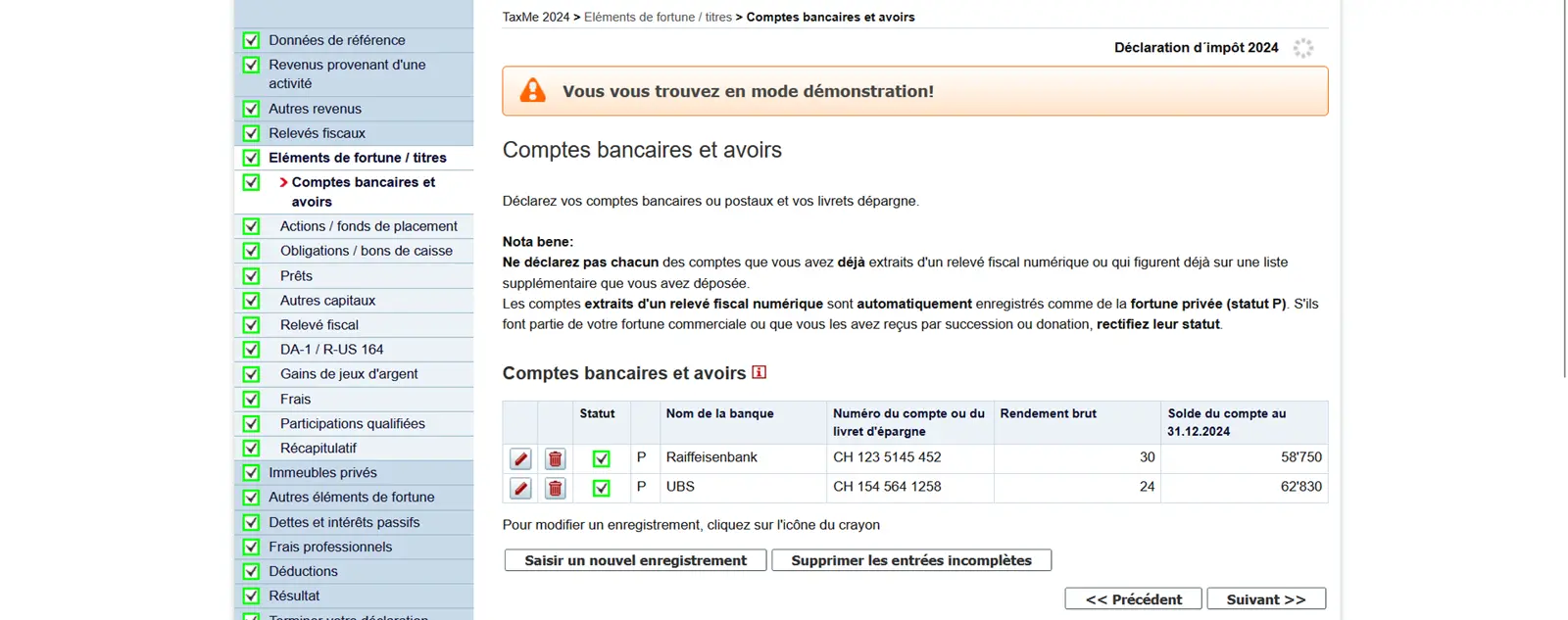Screen dimensions: 1568x620
Task: Click Supprimer les entrées incomplètes button
Action: pyautogui.click(x=911, y=560)
